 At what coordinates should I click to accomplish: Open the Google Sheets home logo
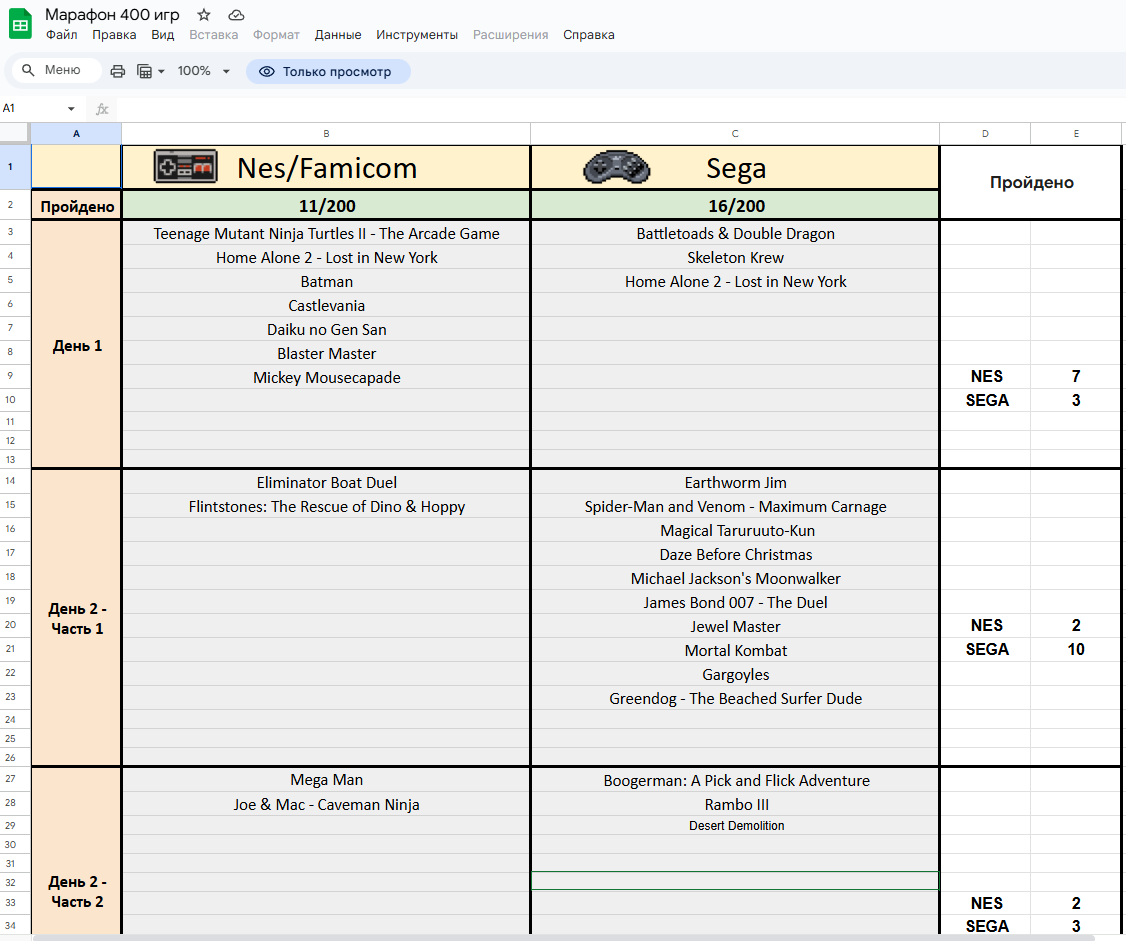(20, 25)
